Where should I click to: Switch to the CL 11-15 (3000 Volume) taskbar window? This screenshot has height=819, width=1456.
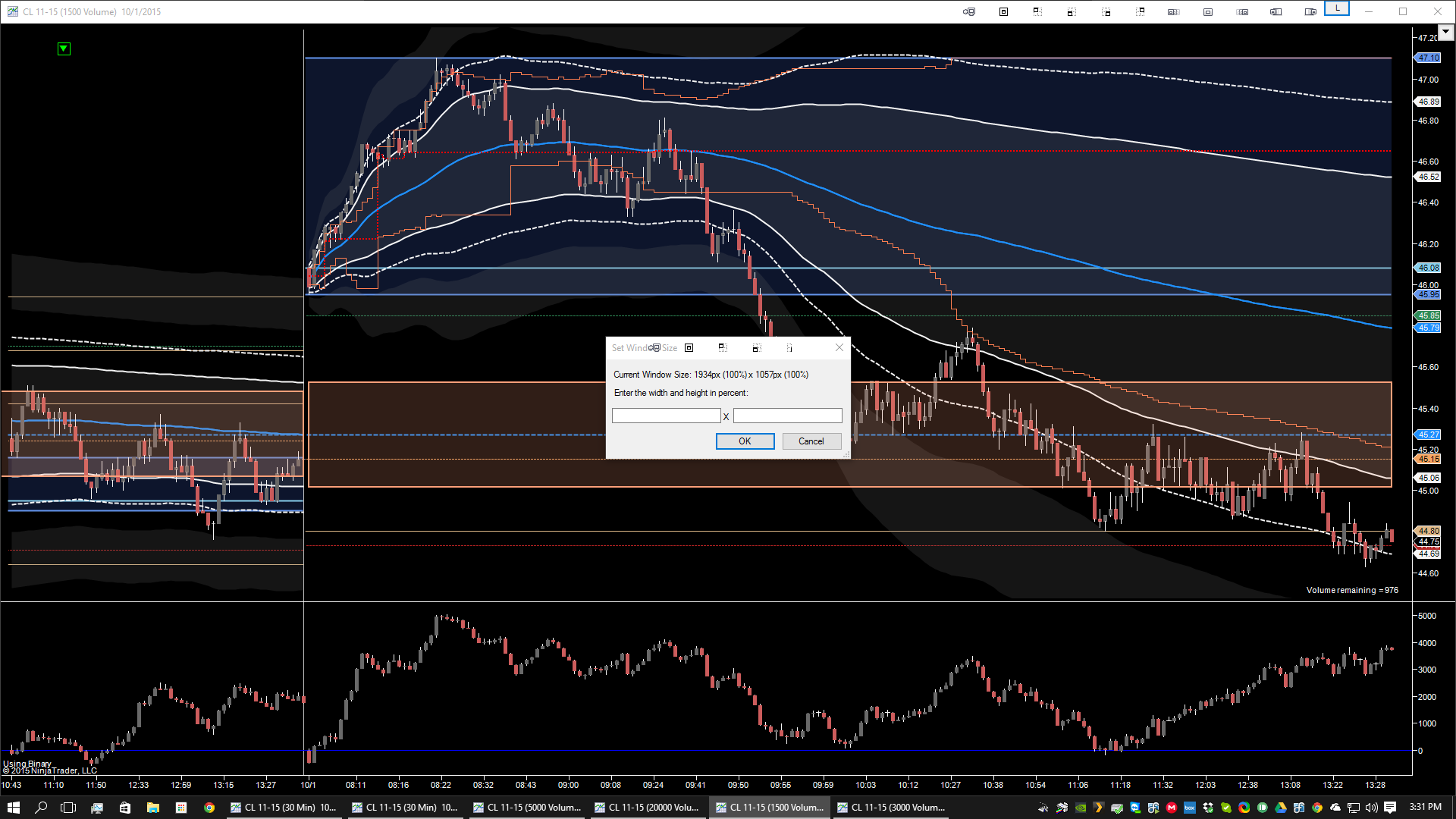tap(891, 808)
